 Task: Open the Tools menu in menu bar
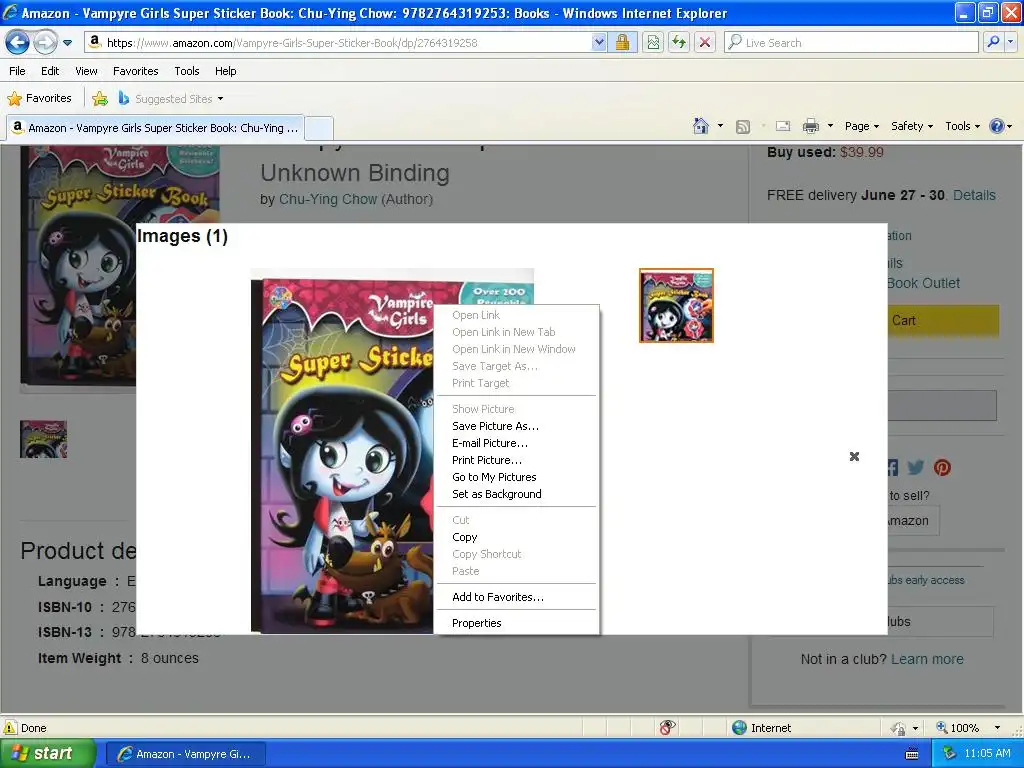187,71
